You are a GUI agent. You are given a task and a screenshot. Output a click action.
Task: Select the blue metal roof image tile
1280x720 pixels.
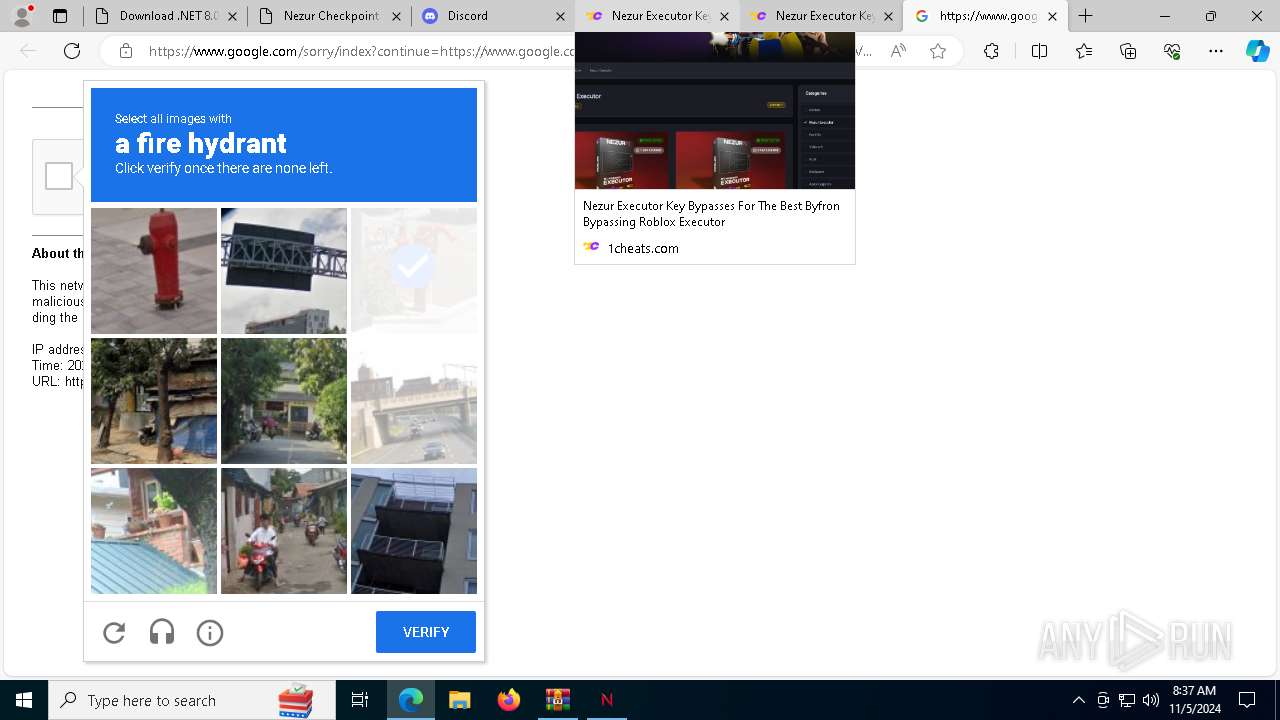[154, 531]
